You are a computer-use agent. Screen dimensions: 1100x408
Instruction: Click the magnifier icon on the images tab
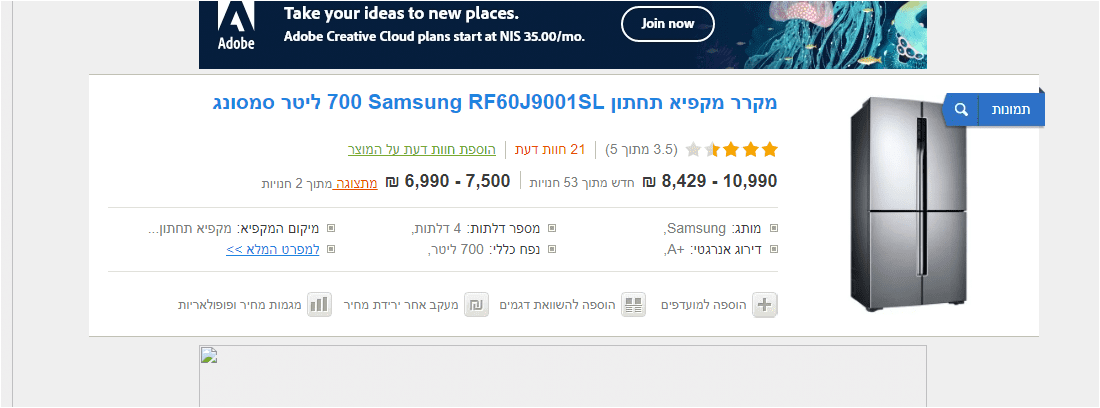coord(960,110)
